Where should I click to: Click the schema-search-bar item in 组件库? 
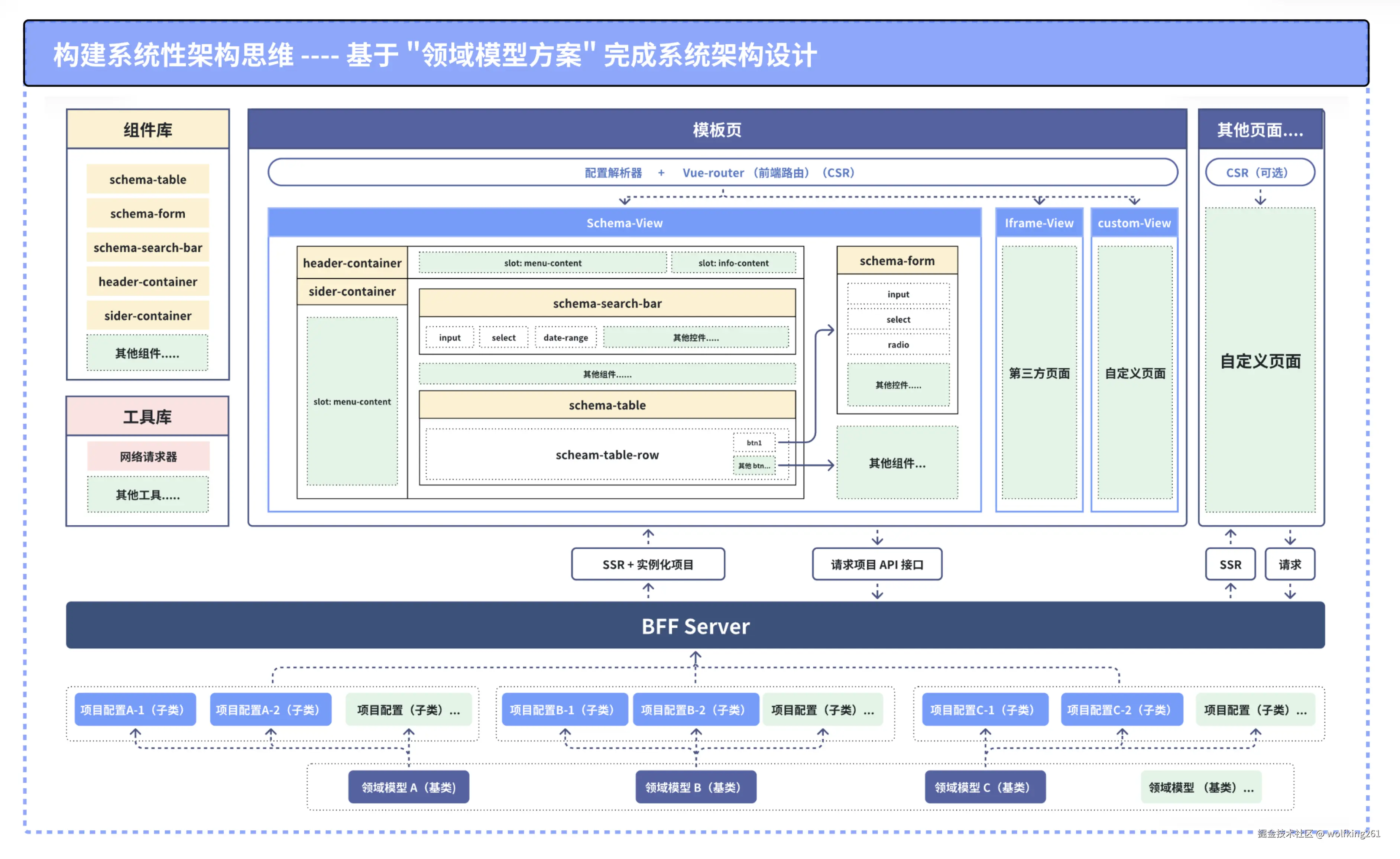tap(148, 248)
